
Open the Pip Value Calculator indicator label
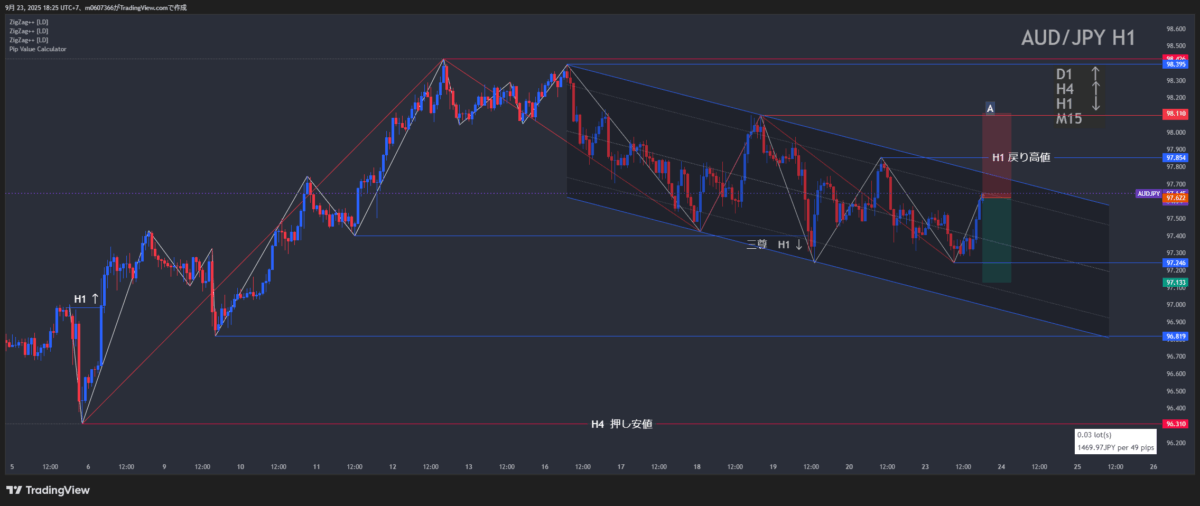(36, 49)
